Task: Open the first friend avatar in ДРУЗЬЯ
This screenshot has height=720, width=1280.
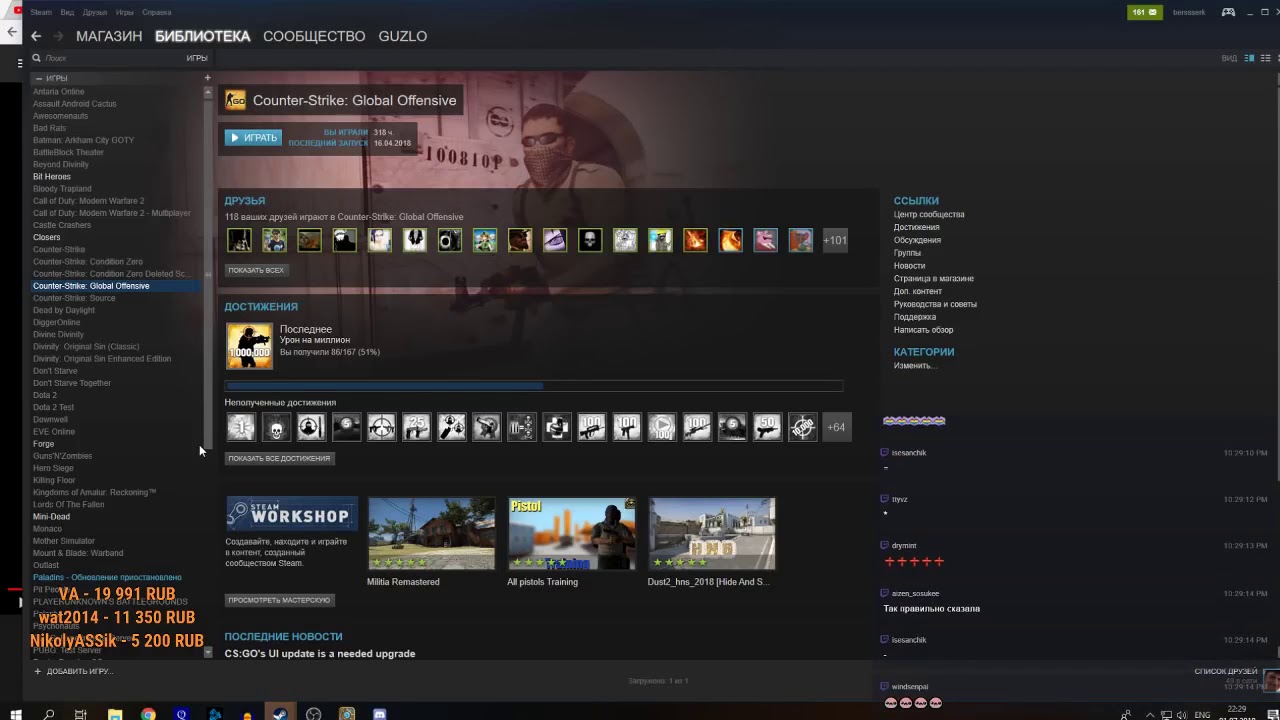Action: click(239, 240)
